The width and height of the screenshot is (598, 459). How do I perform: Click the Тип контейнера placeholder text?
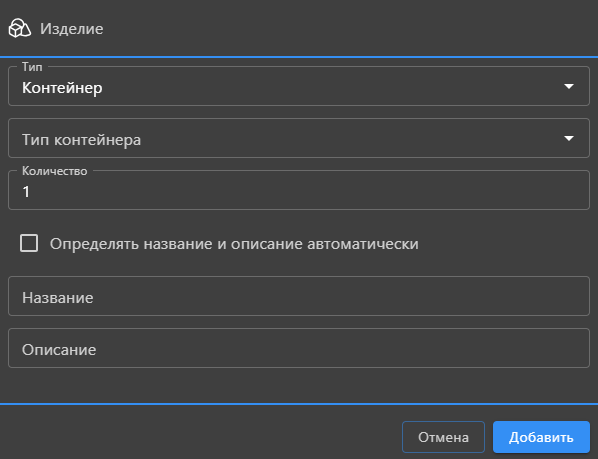[x=82, y=140]
